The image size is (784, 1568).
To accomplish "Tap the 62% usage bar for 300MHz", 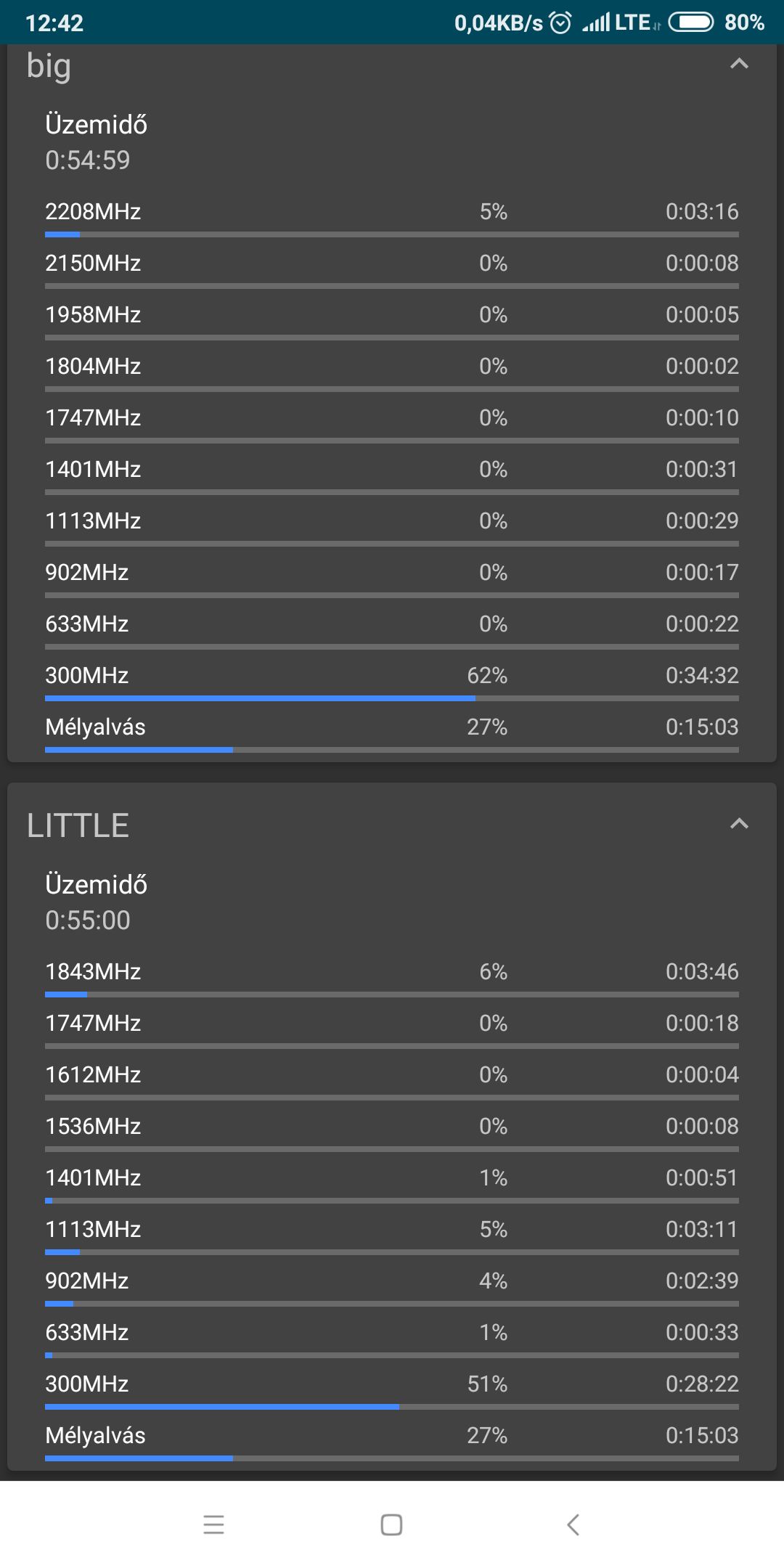I will click(x=260, y=698).
